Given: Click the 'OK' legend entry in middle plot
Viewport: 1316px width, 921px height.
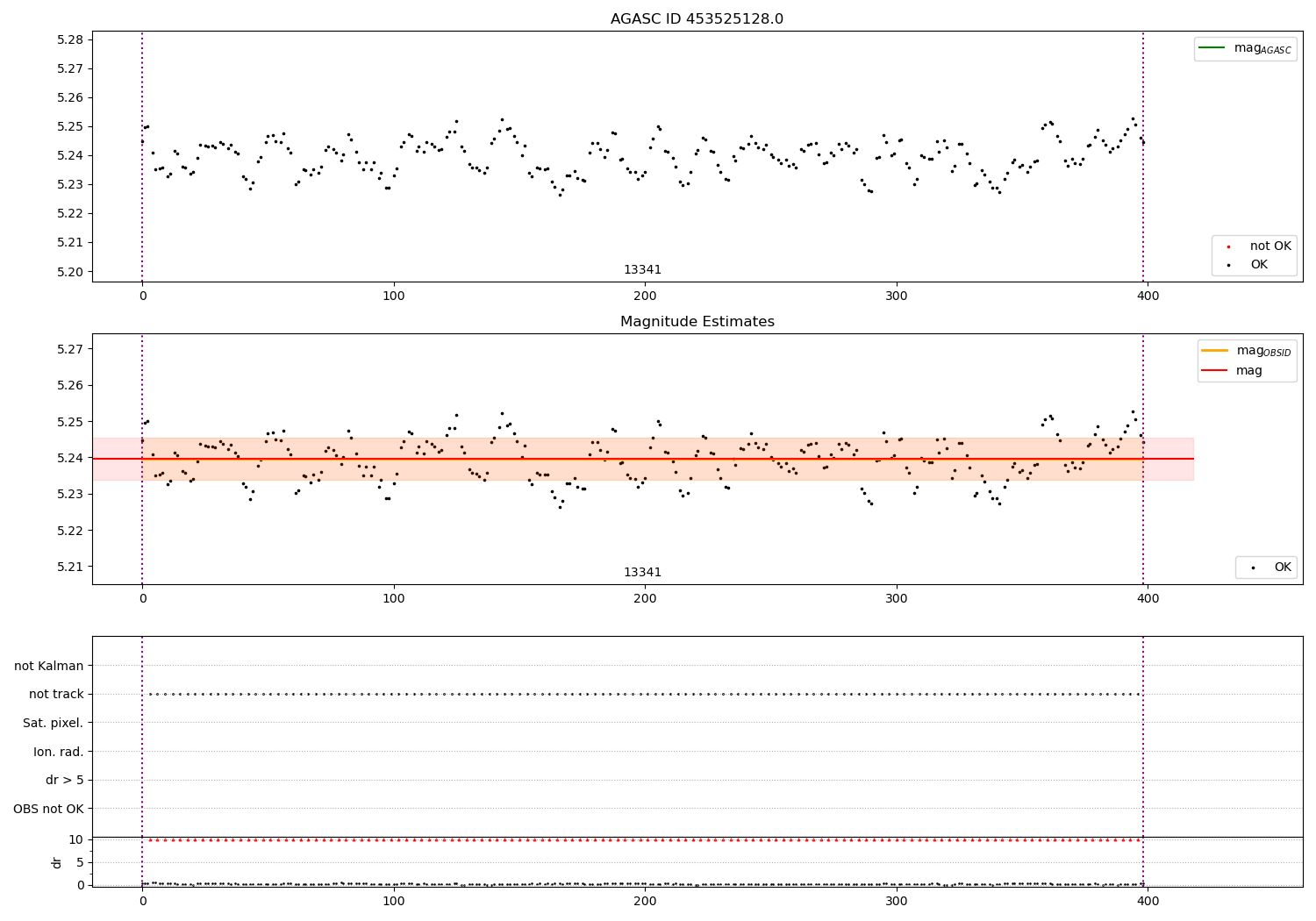Looking at the screenshot, I should [1270, 568].
